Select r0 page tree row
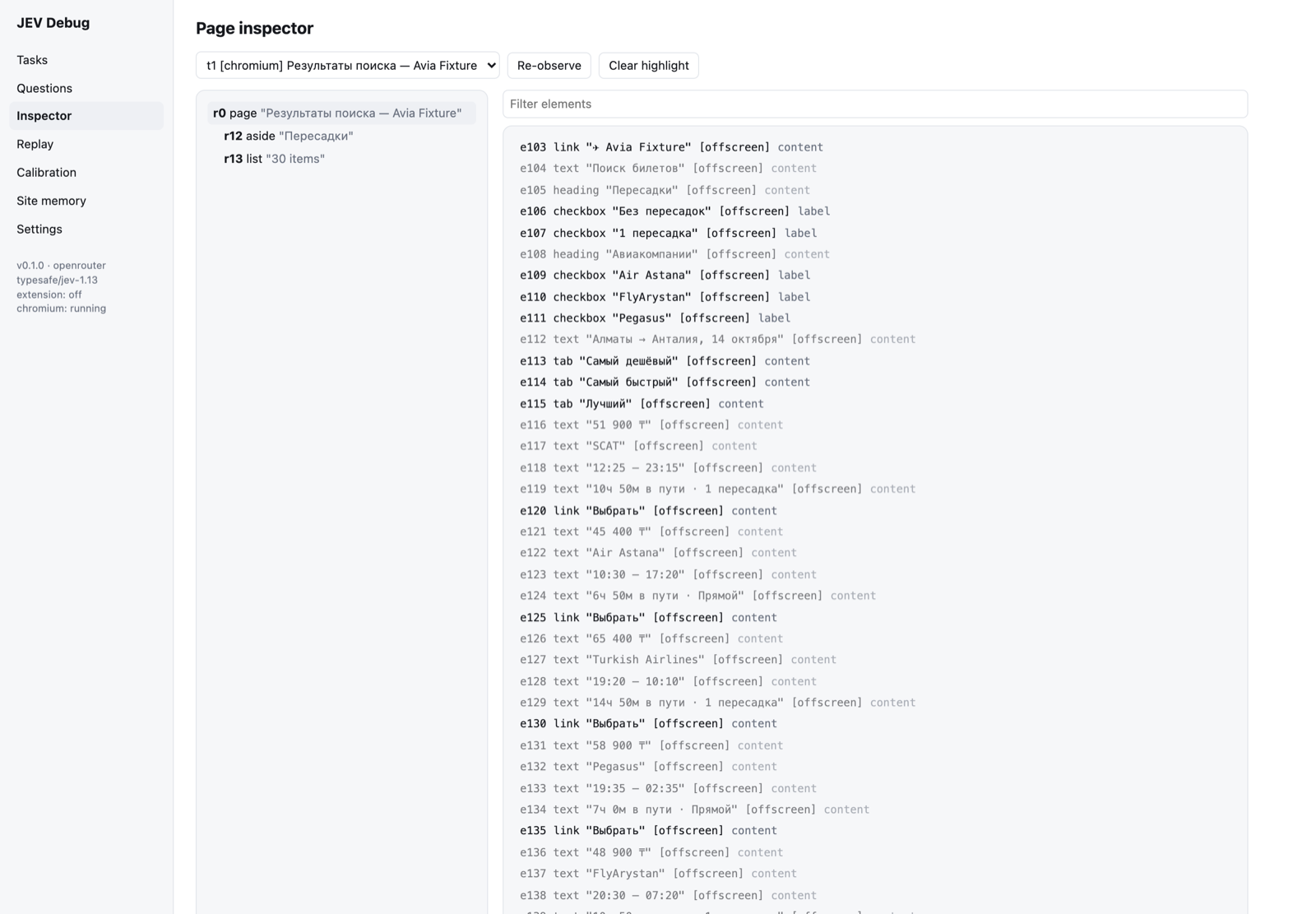The image size is (1316, 914). [x=341, y=113]
